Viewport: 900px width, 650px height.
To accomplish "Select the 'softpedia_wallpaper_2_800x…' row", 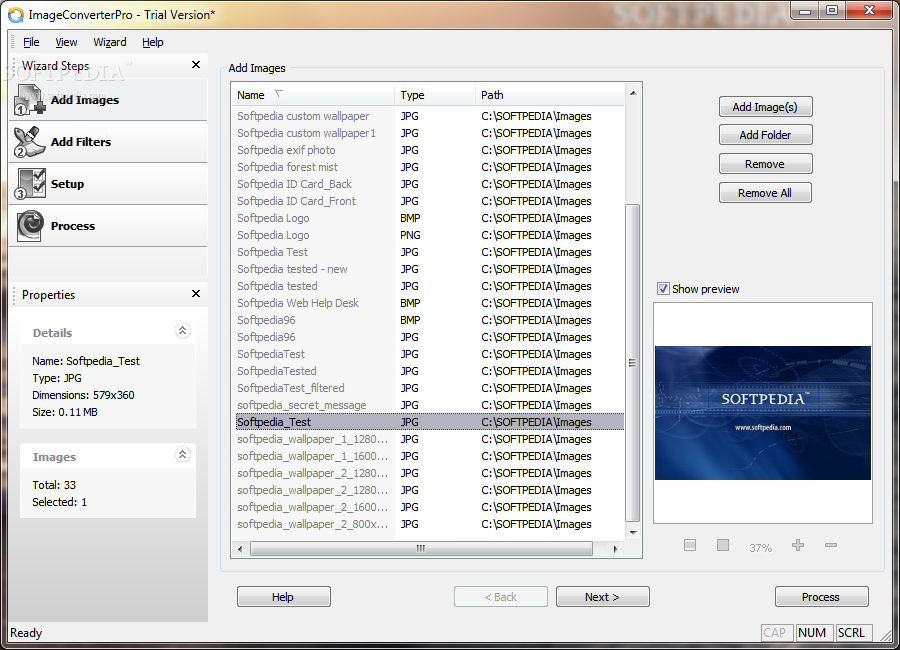I will tap(428, 524).
